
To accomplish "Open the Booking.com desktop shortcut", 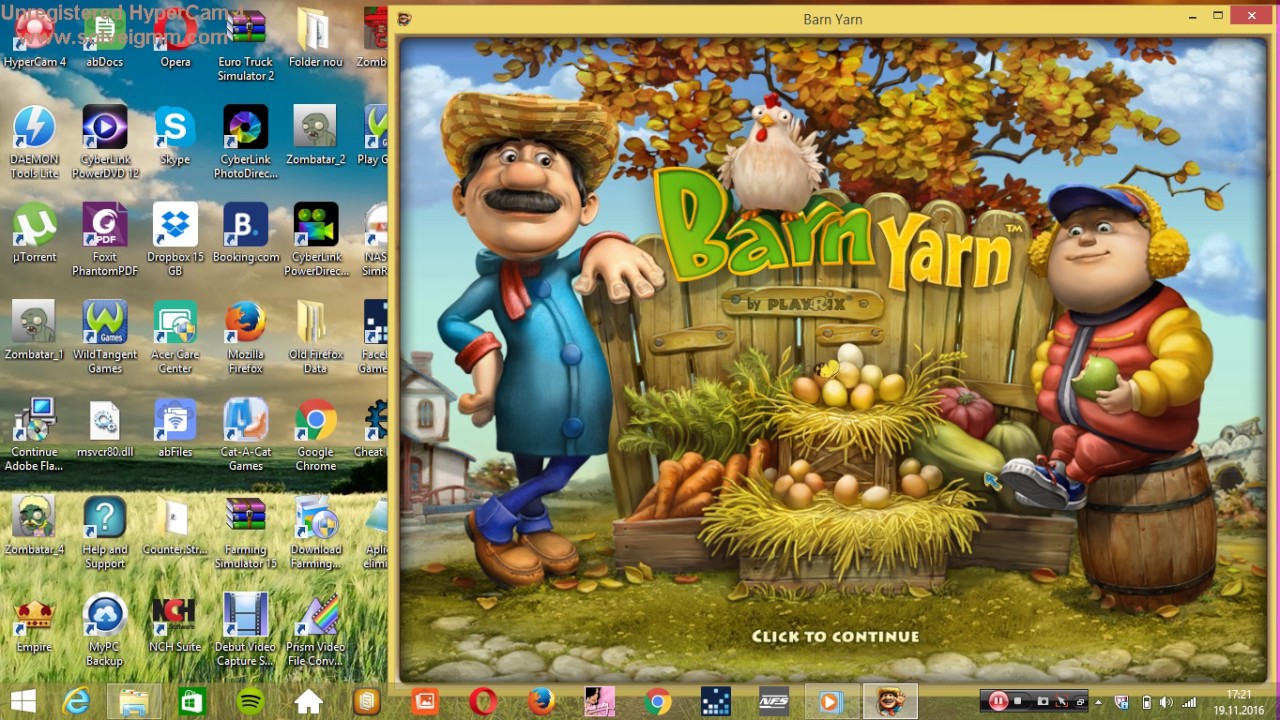I will click(246, 232).
